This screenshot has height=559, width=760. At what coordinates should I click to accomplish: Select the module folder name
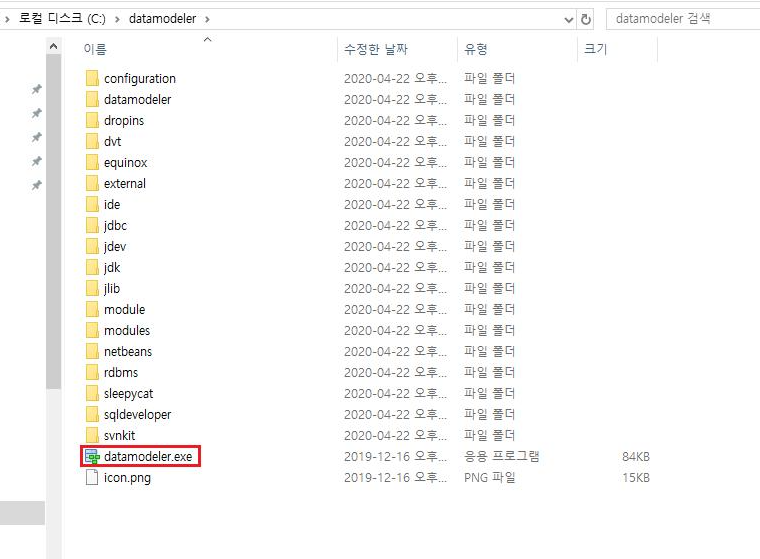point(125,309)
